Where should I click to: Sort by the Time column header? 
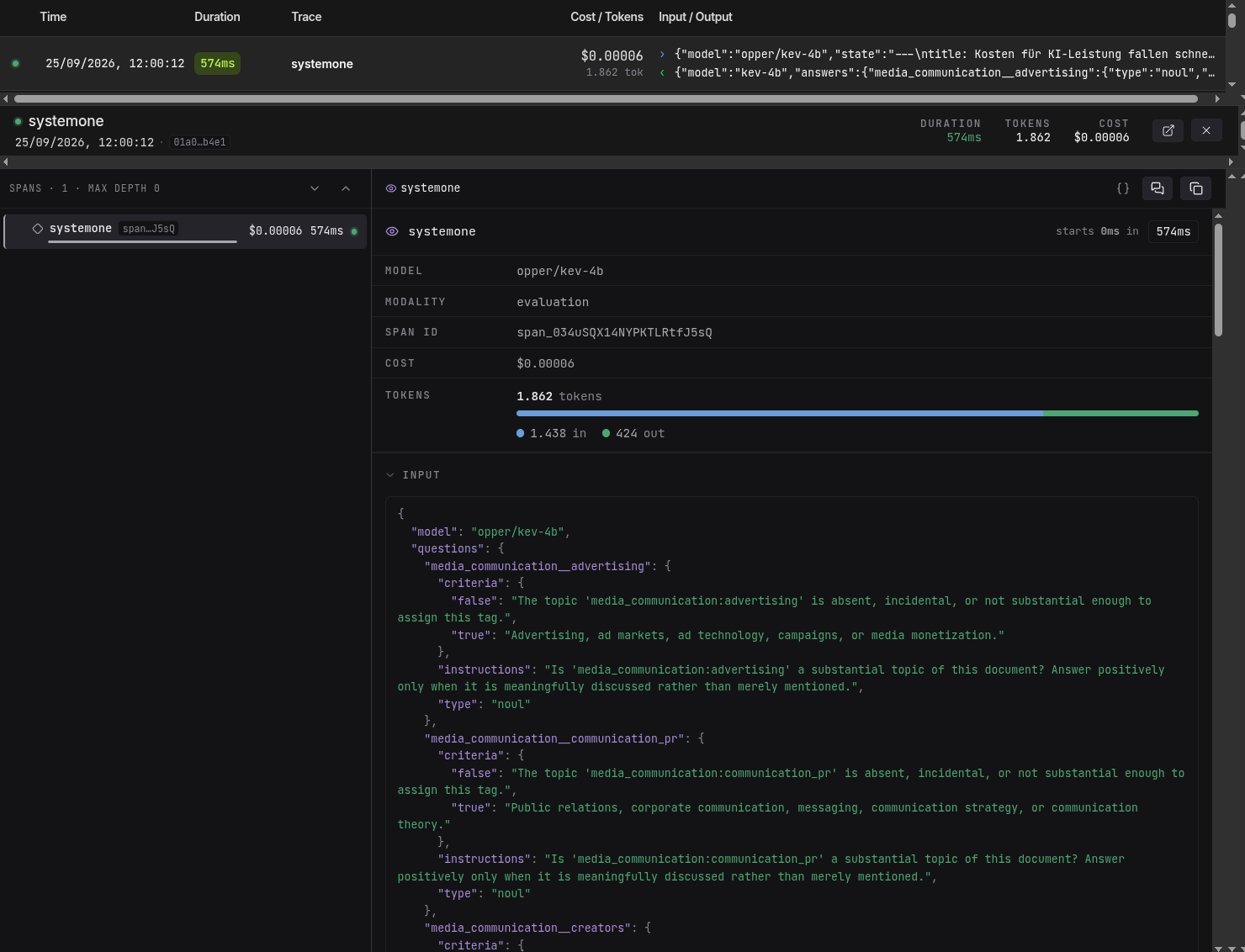pyautogui.click(x=53, y=17)
